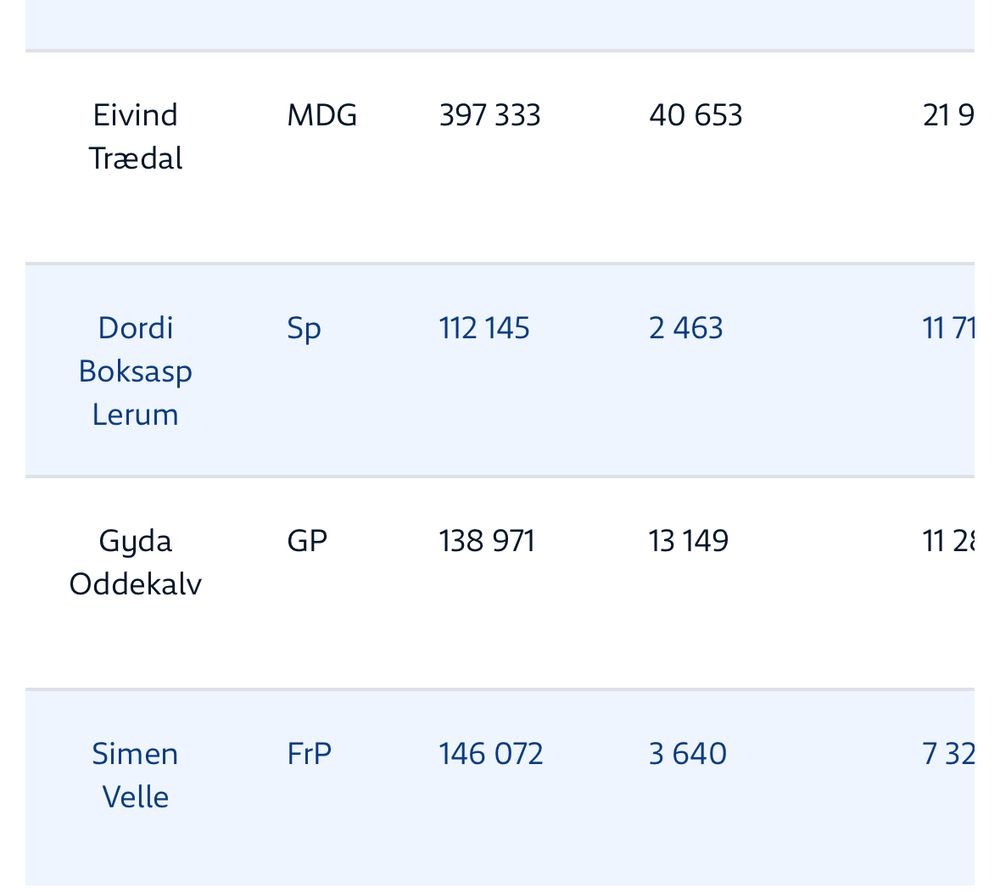Click the name Gyda Oddekalv

tap(135, 563)
